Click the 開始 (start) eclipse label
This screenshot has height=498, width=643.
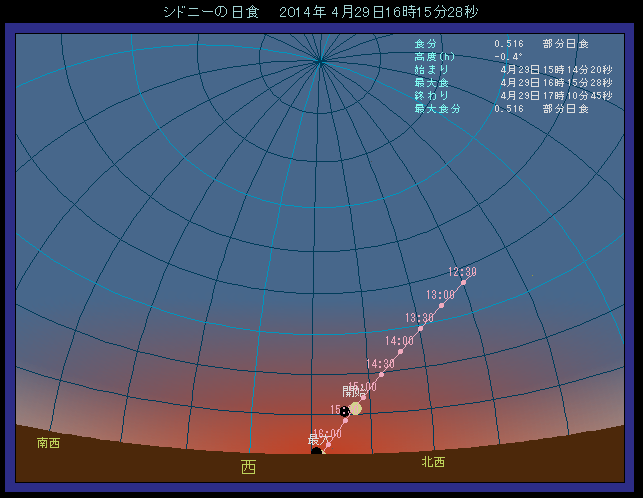(352, 391)
